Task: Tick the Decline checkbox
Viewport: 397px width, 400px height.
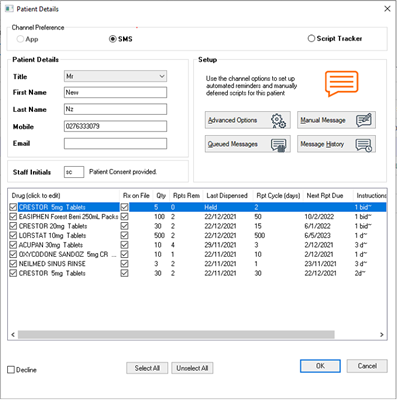Action: (x=11, y=369)
